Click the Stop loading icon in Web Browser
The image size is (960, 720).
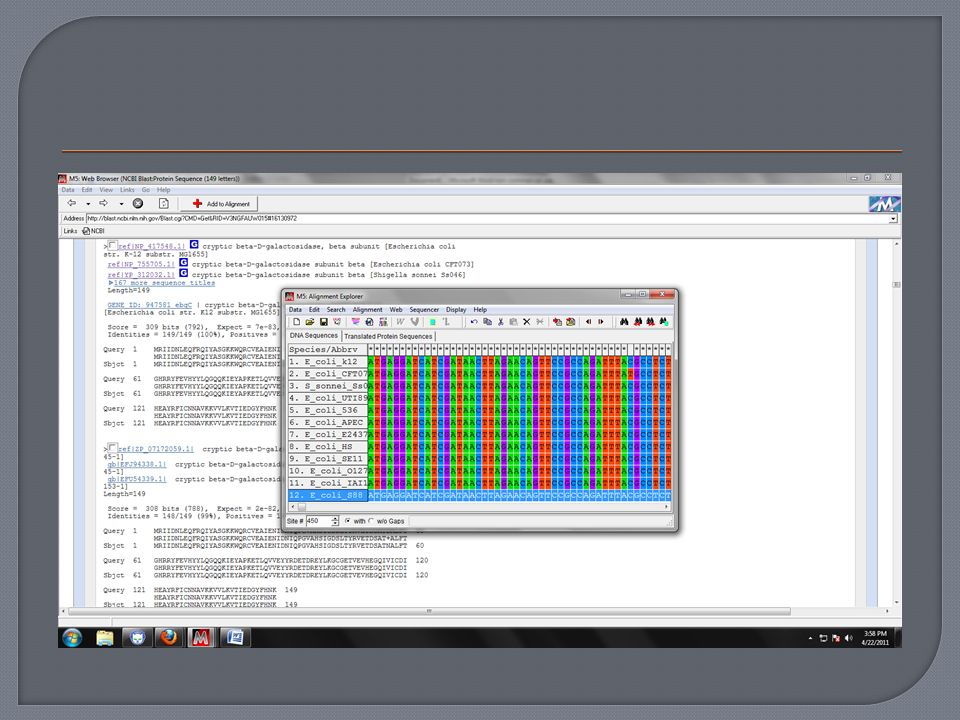tap(138, 203)
